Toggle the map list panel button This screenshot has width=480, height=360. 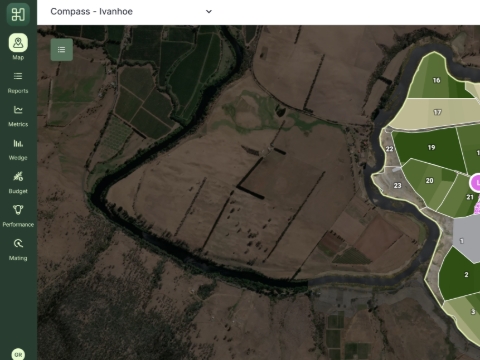coord(62,50)
